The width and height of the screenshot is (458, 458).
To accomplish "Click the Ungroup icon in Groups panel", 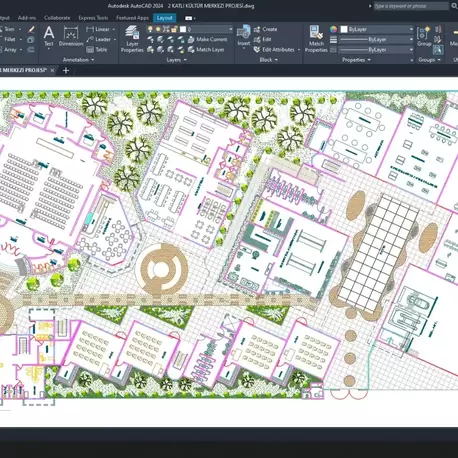I will tap(438, 29).
